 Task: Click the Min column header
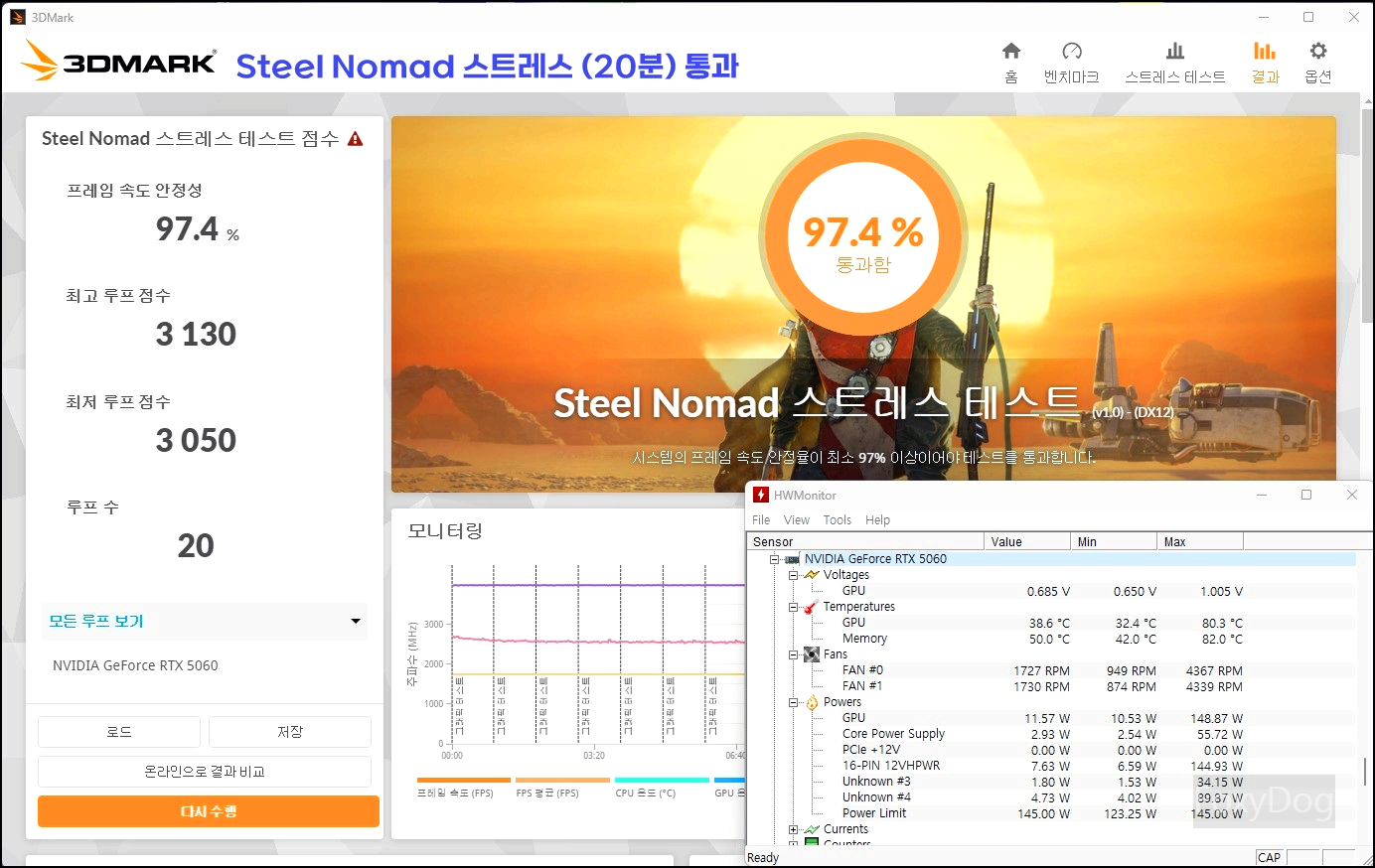click(x=1114, y=541)
